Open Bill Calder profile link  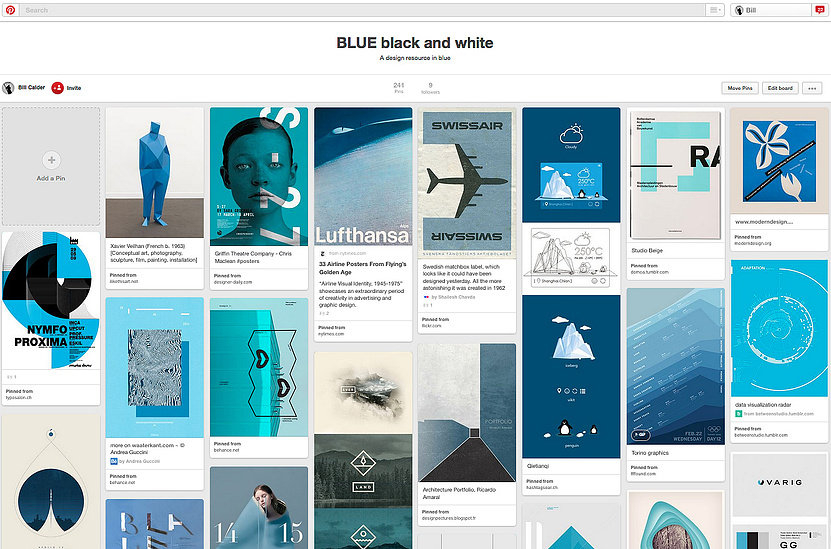(x=31, y=87)
